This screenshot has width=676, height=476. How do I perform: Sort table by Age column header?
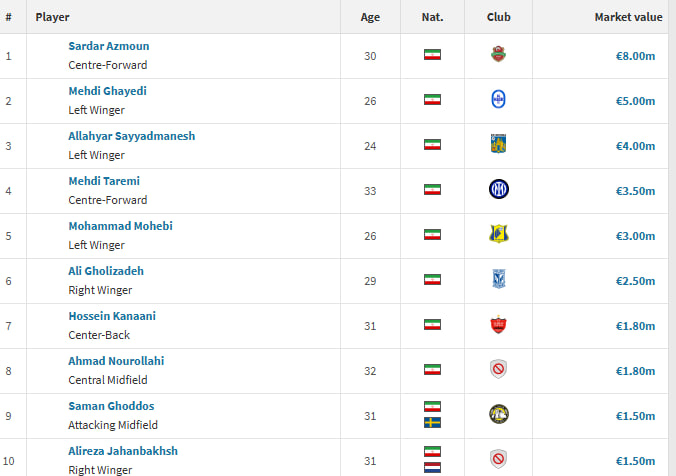pyautogui.click(x=370, y=17)
